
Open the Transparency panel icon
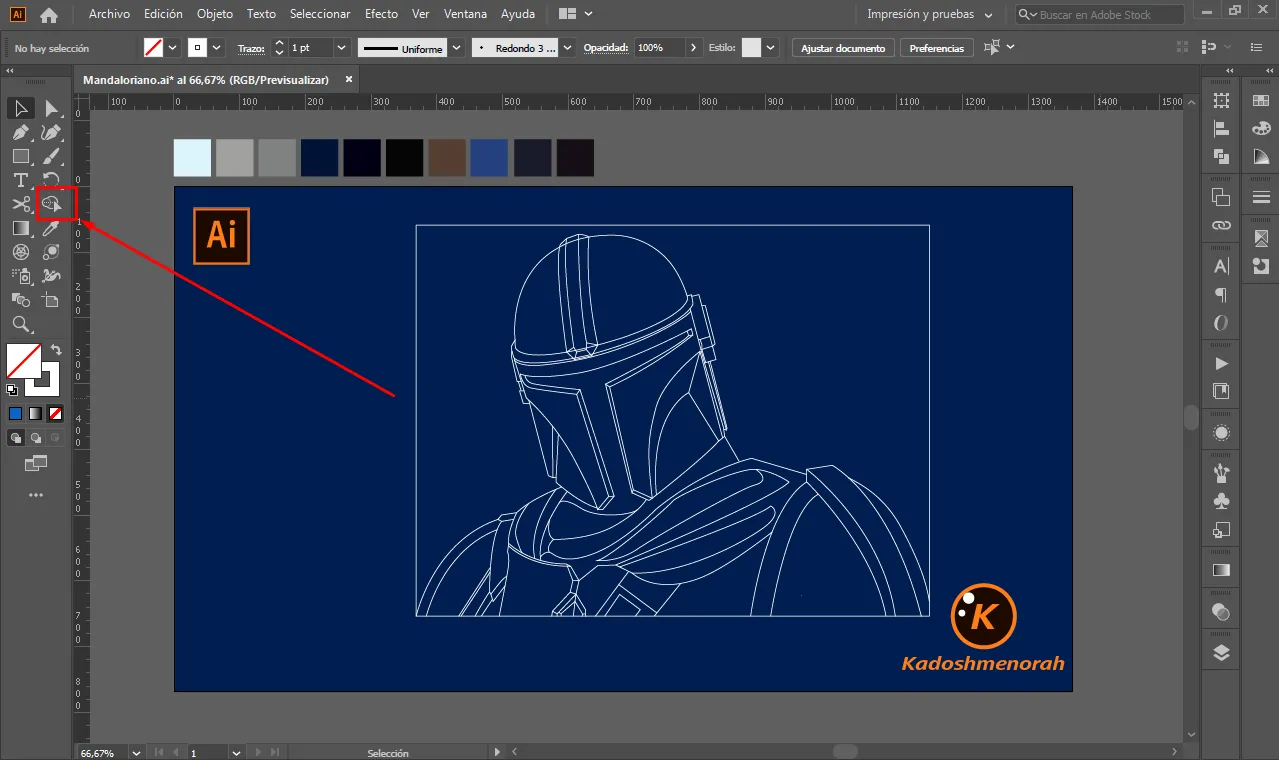pyautogui.click(x=1221, y=612)
